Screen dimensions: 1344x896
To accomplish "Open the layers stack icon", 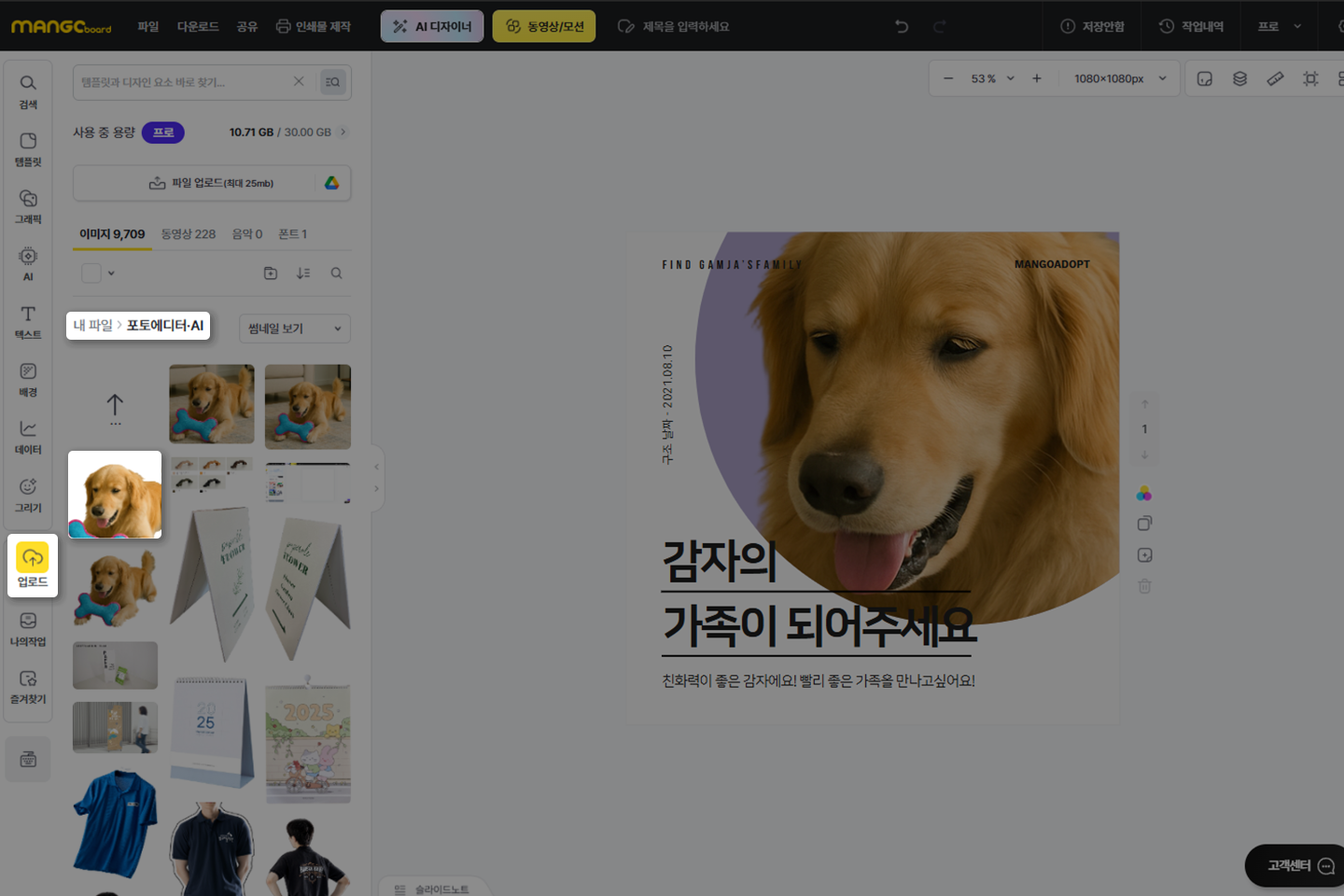I will tap(1239, 79).
